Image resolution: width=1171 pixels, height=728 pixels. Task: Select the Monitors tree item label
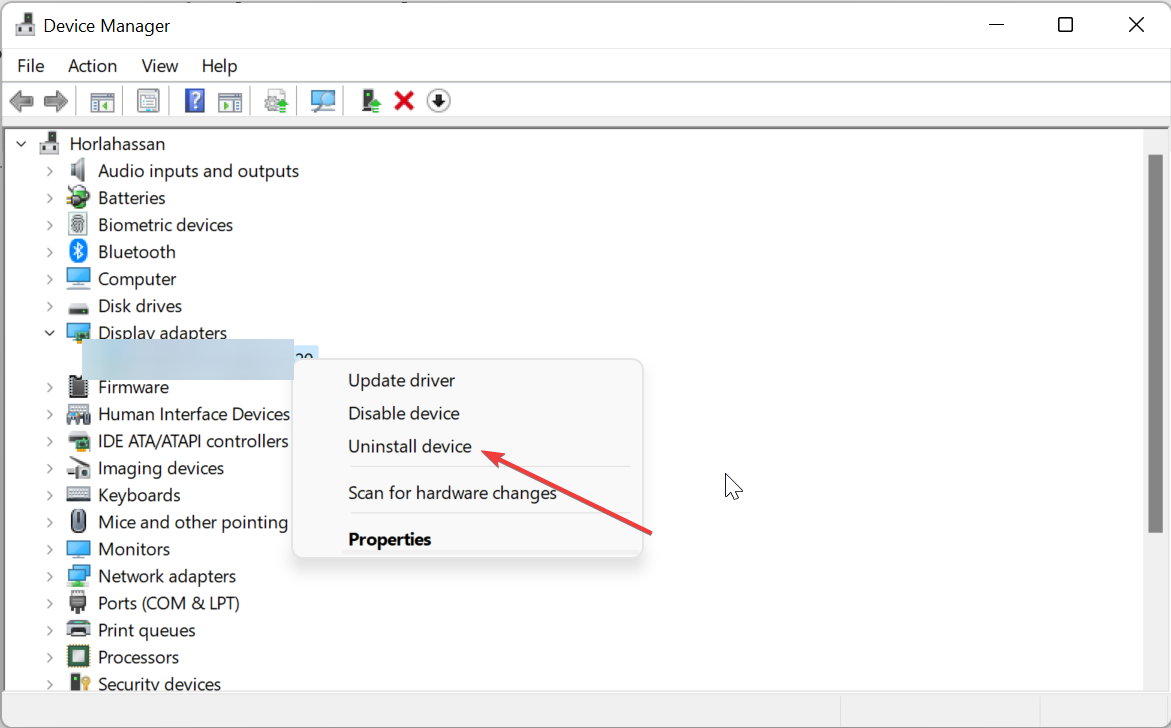[x=134, y=549]
